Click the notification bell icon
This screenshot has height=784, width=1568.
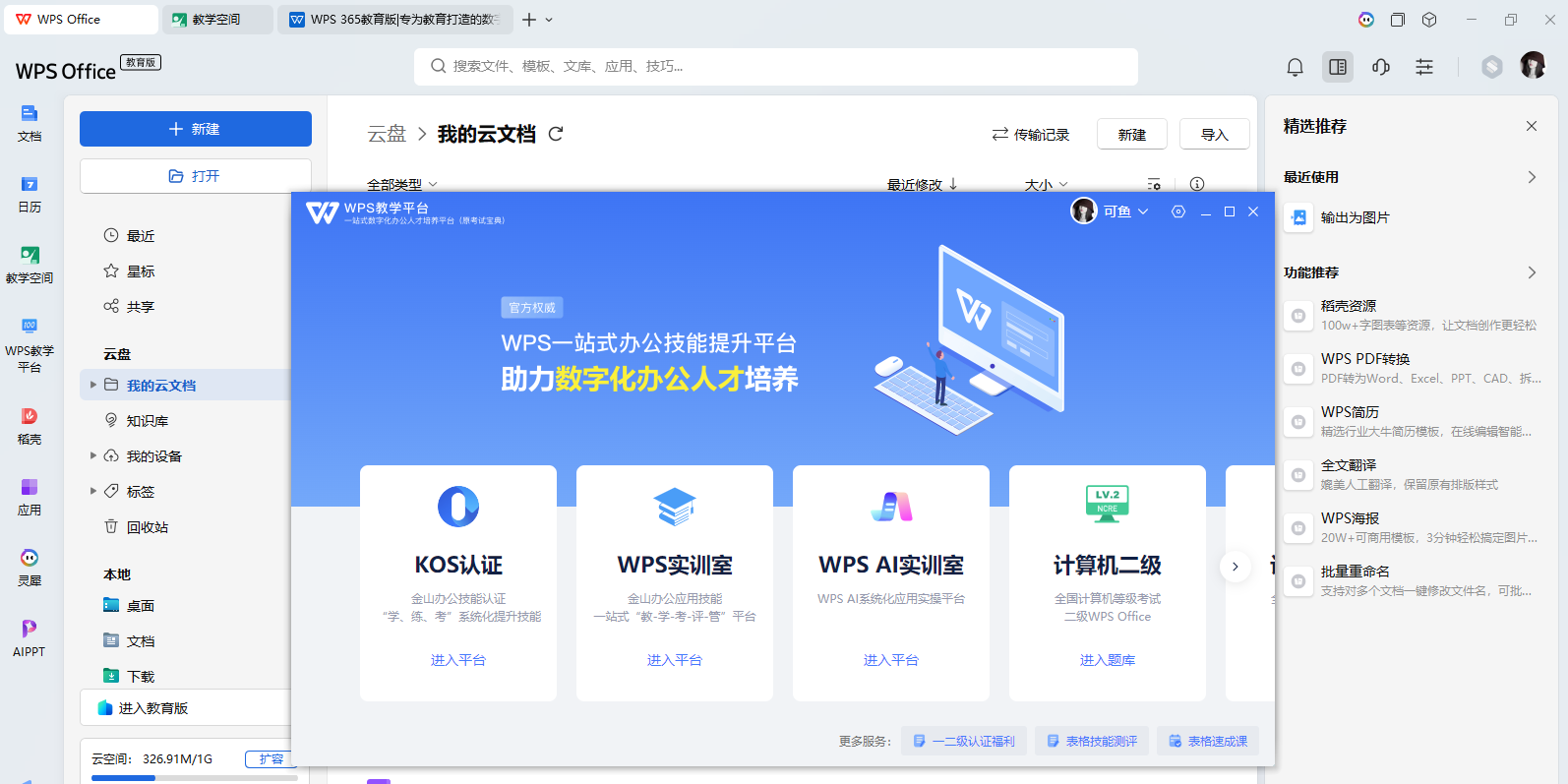click(1295, 67)
